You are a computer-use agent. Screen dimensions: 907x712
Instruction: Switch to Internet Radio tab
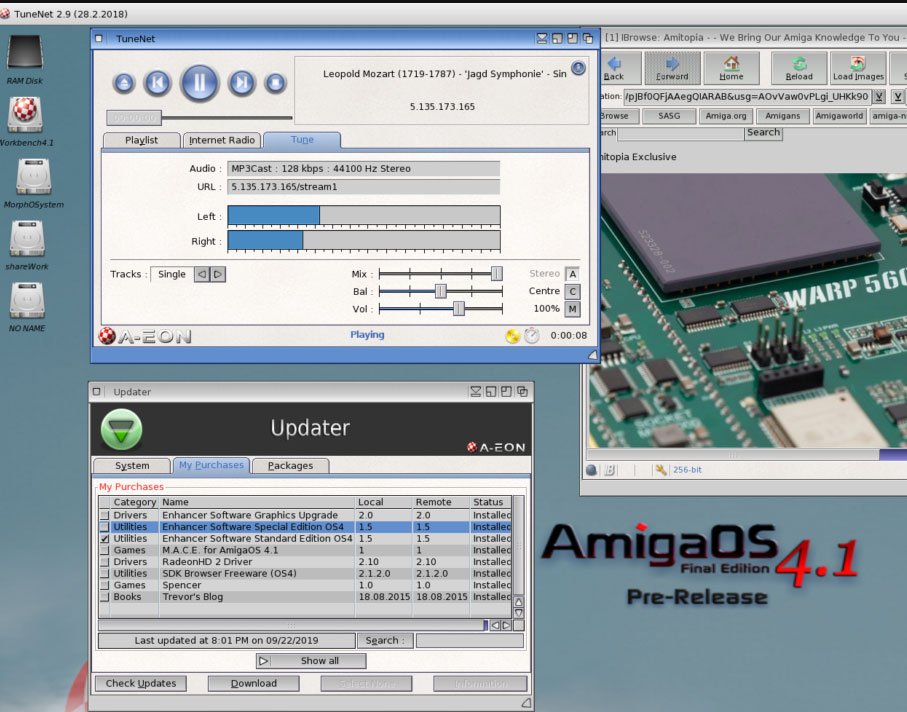[x=222, y=140]
